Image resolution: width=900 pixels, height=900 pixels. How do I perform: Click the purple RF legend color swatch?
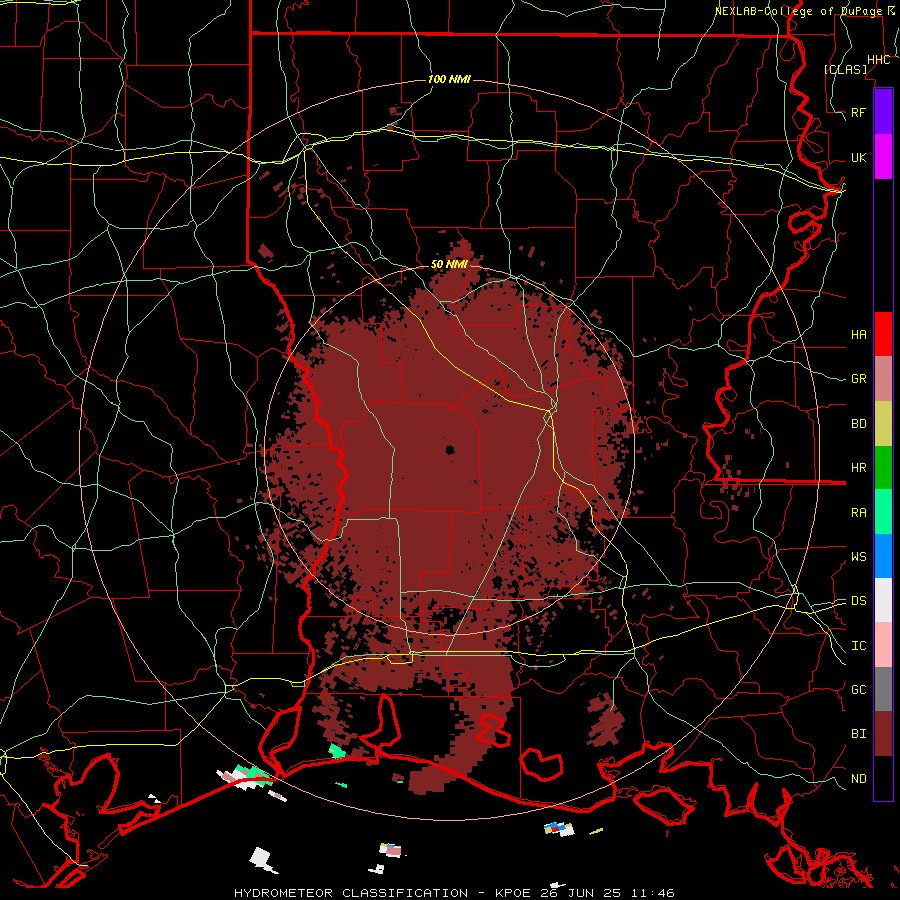(883, 112)
